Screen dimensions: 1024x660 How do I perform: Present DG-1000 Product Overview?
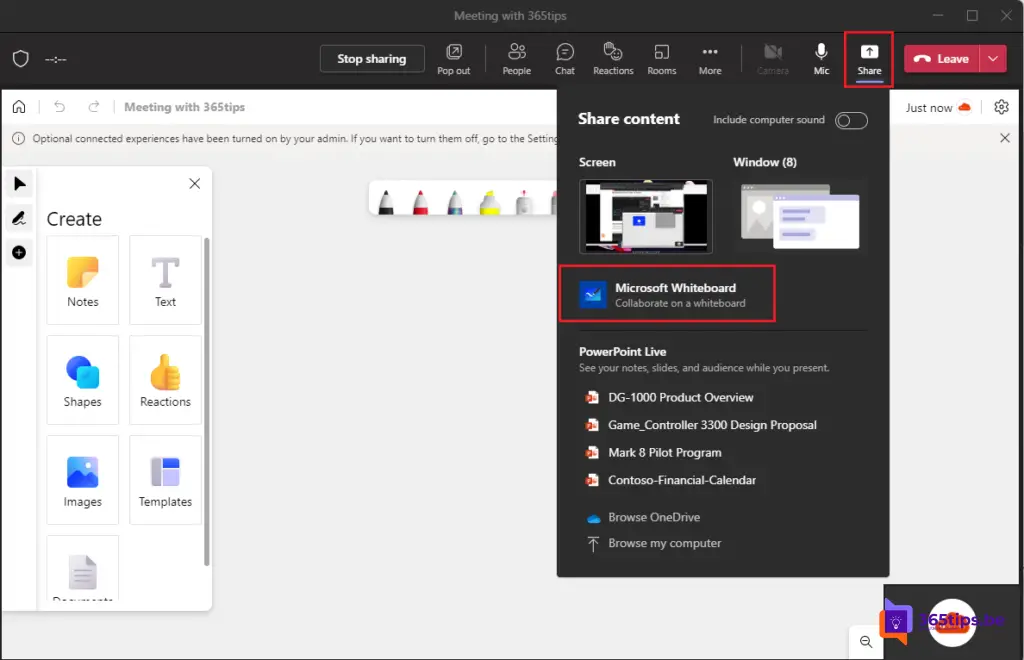(x=669, y=397)
